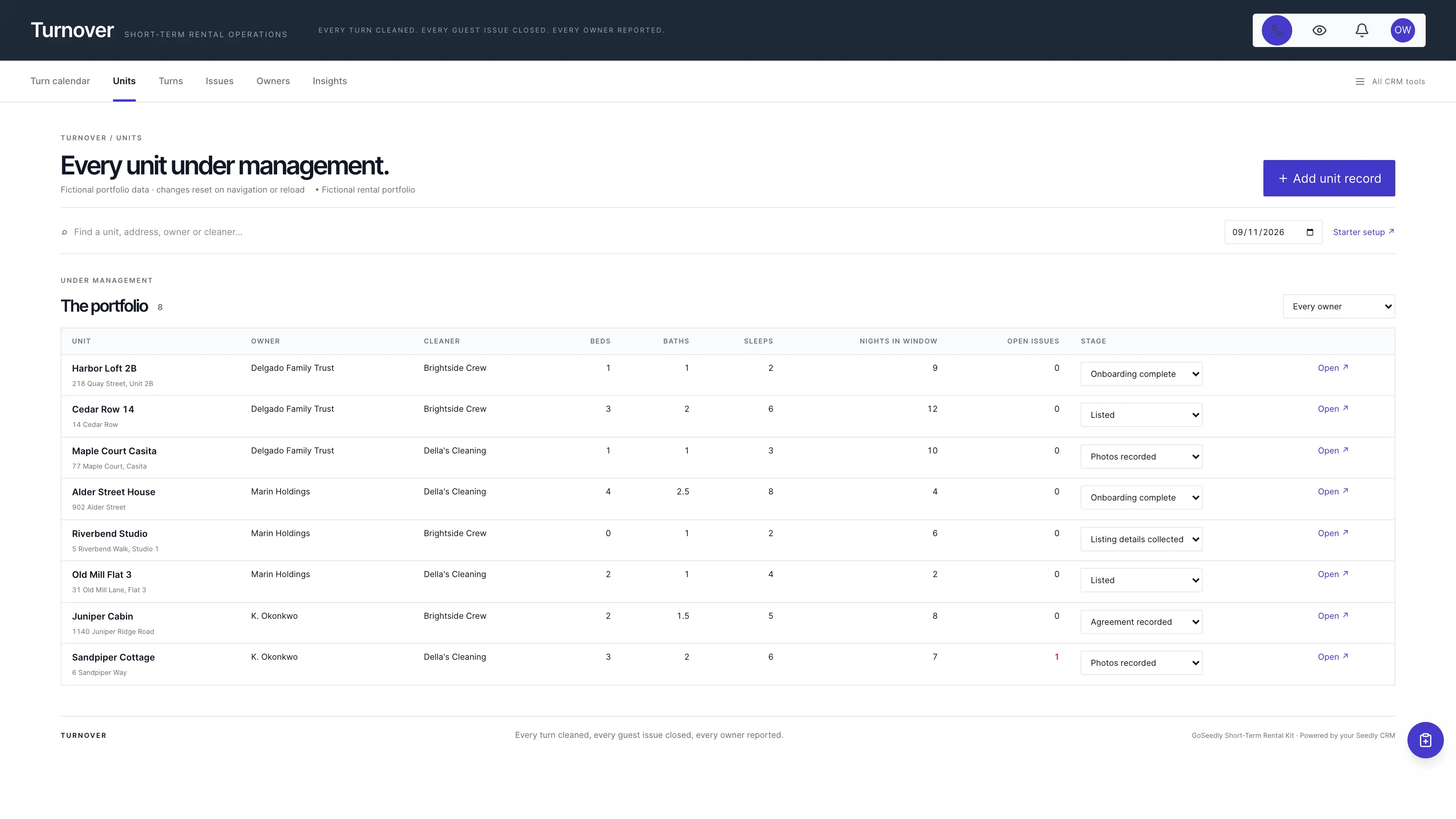Click the floating clipboard button
This screenshot has height=819, width=1456.
click(1425, 740)
